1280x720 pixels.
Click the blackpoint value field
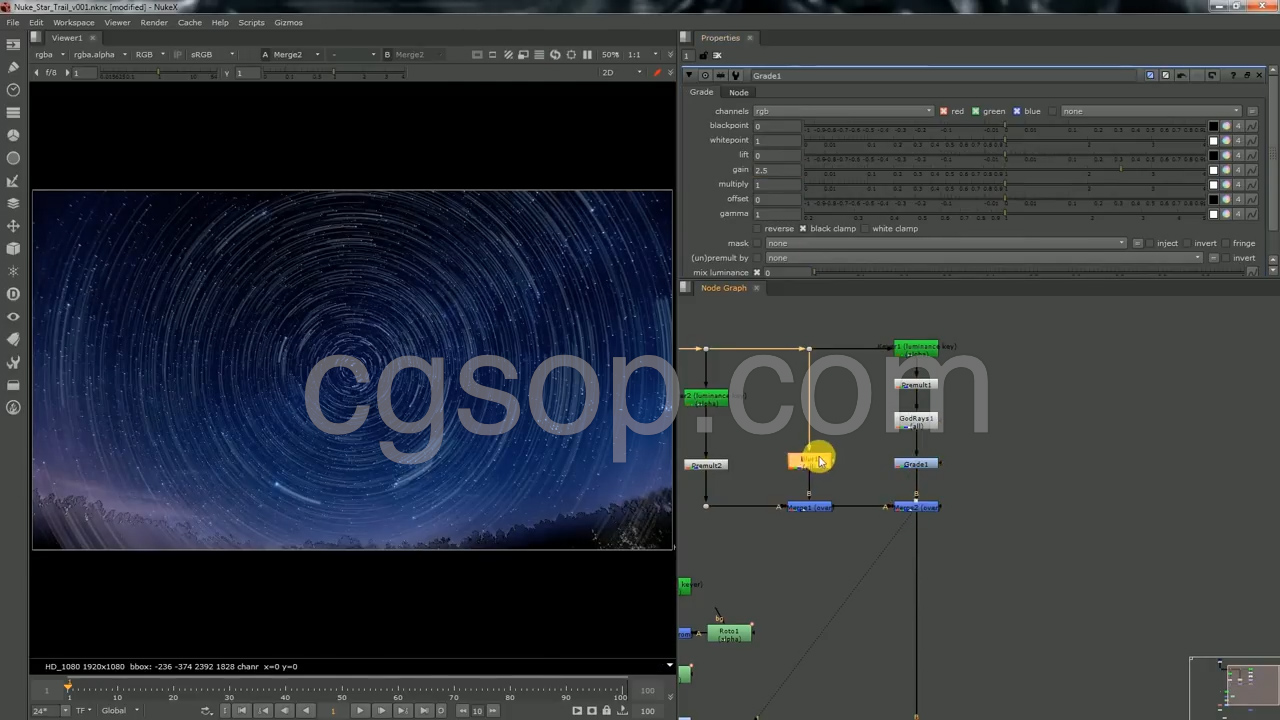pos(778,126)
